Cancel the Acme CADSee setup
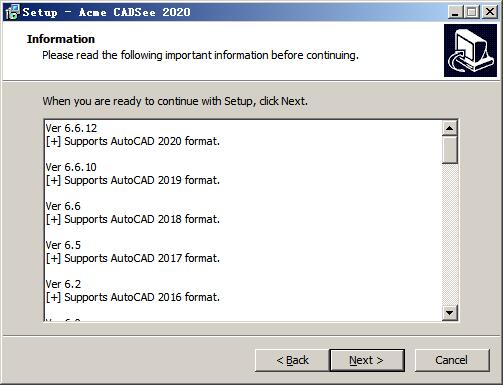This screenshot has width=503, height=385. pos(452,360)
